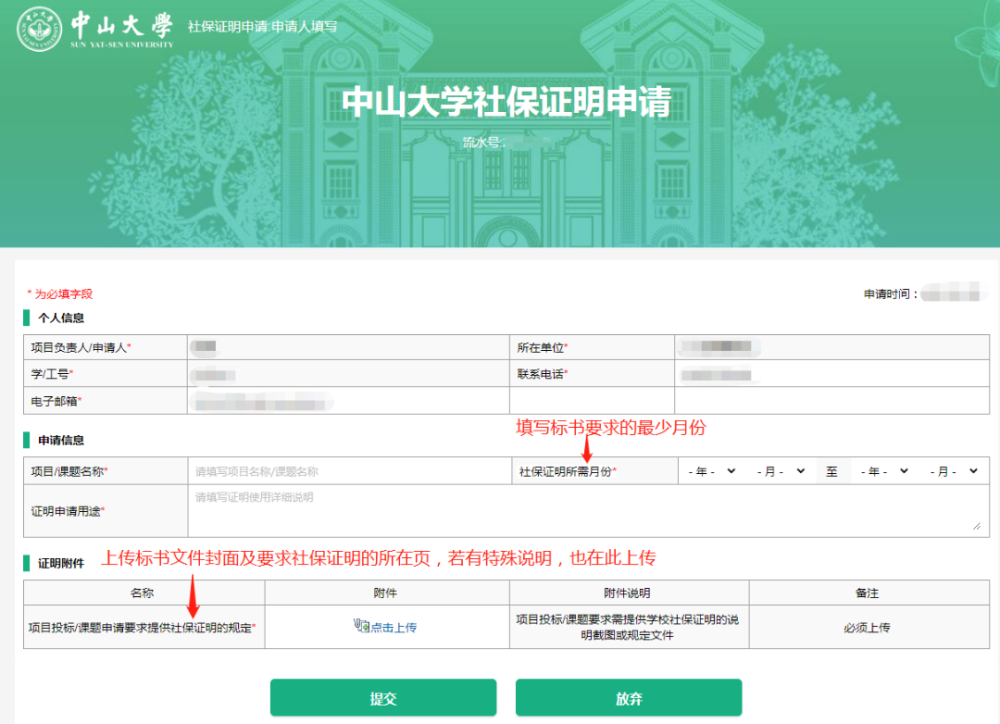The height and width of the screenshot is (724, 1000).
Task: Click the 放弃 abandon button
Action: pyautogui.click(x=629, y=698)
